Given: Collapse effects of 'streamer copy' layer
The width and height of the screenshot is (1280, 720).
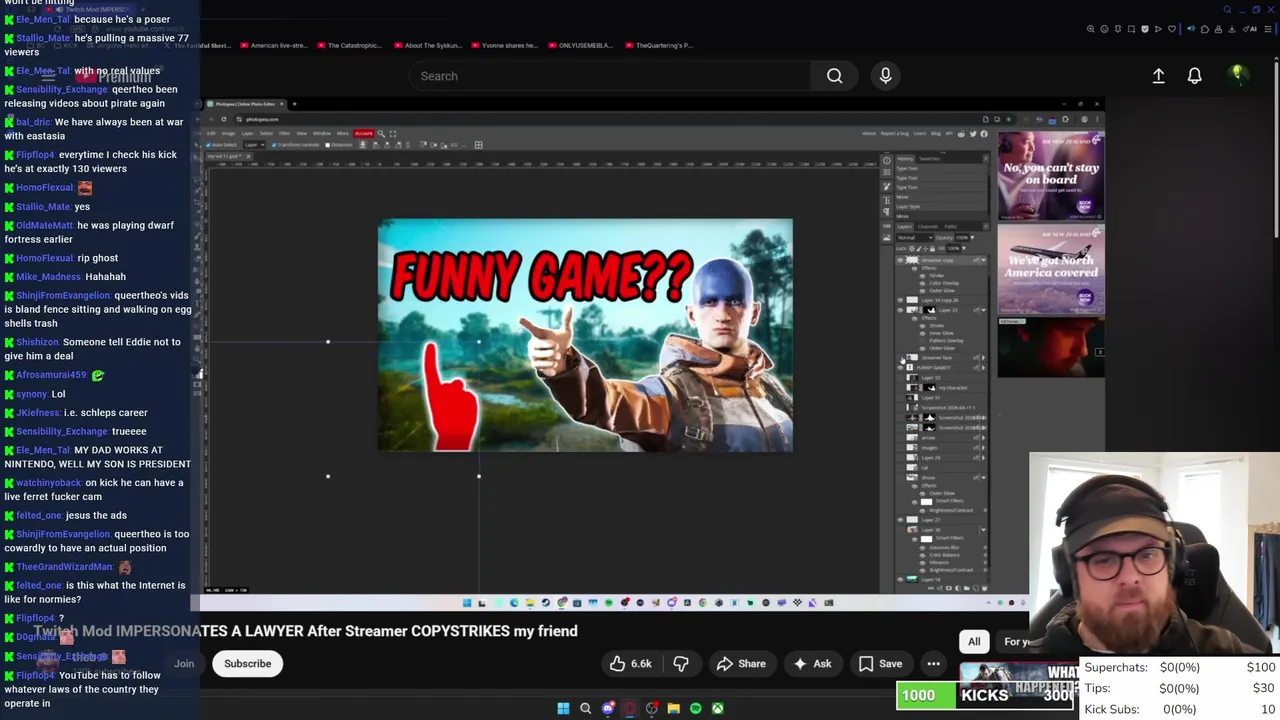Looking at the screenshot, I should (x=984, y=260).
